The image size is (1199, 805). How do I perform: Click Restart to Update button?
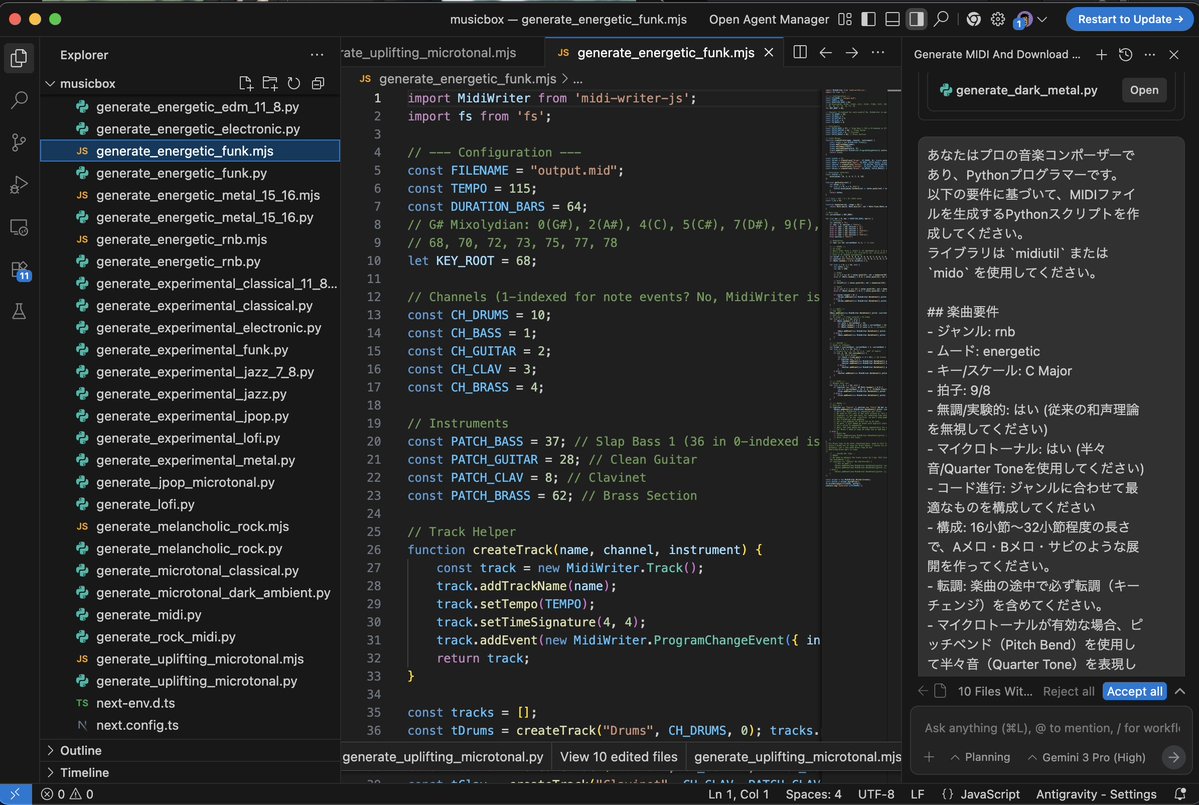1129,19
